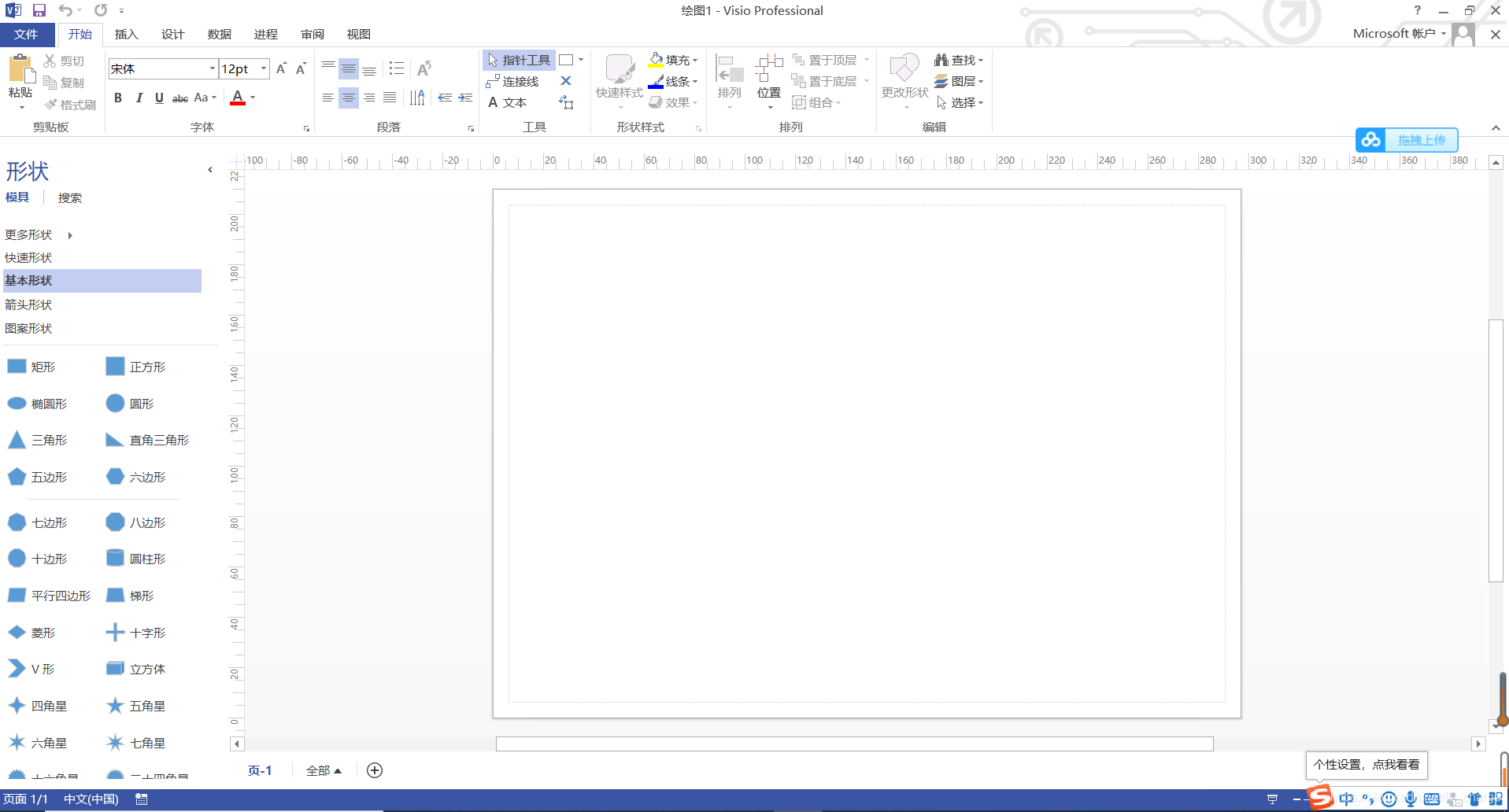Click the horizontal scrollbar thumb
The width and height of the screenshot is (1509, 812).
pos(854,744)
